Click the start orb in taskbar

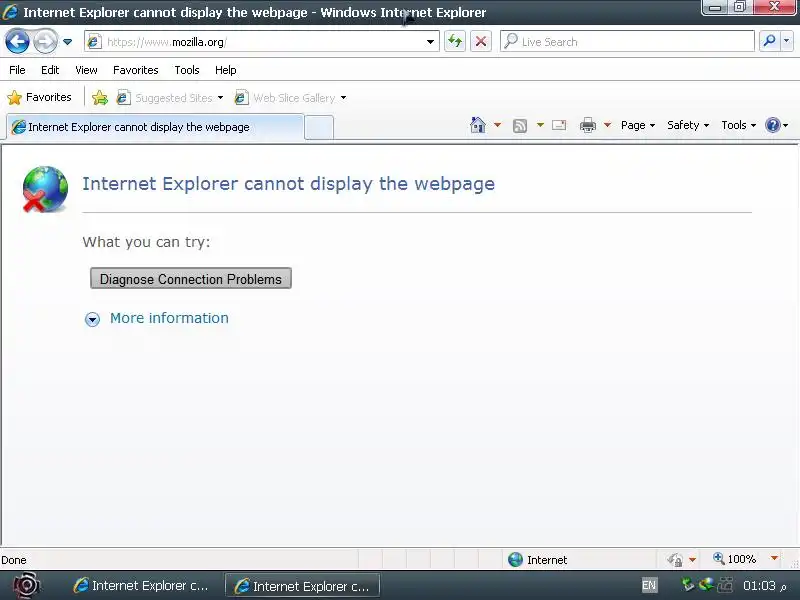tap(26, 585)
